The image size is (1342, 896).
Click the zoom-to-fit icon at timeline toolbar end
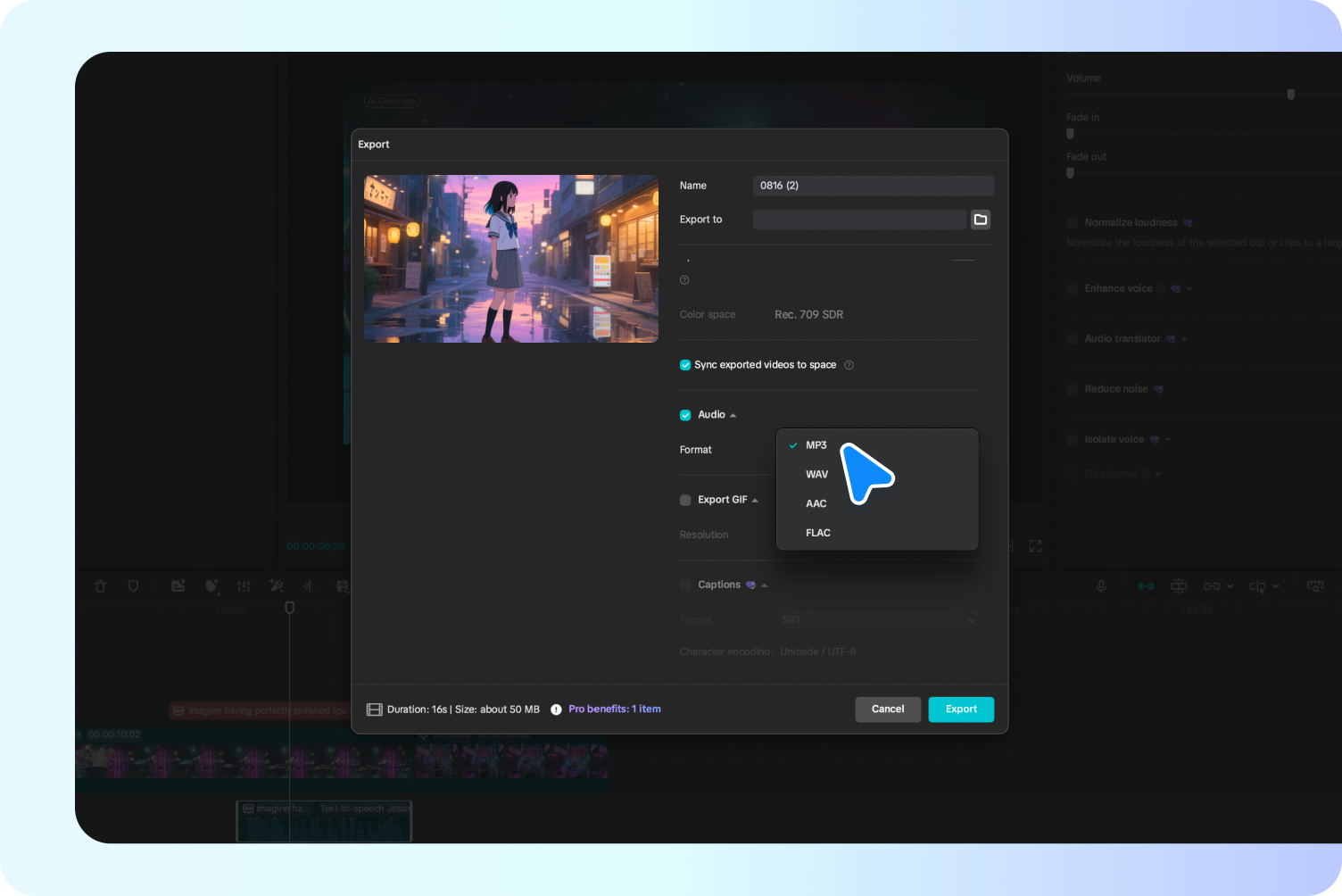(x=1315, y=586)
